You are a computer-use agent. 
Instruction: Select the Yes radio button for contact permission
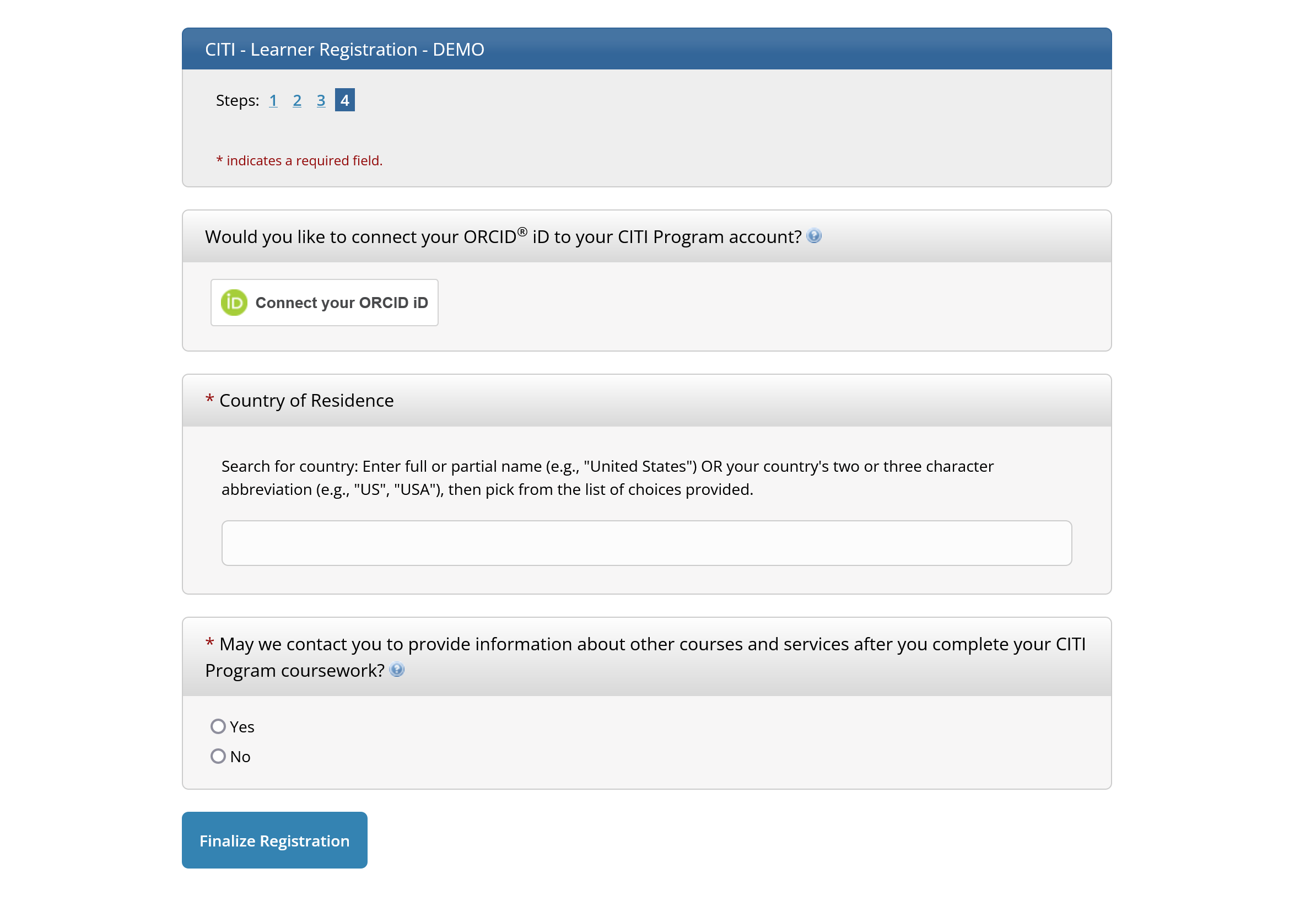tap(218, 726)
